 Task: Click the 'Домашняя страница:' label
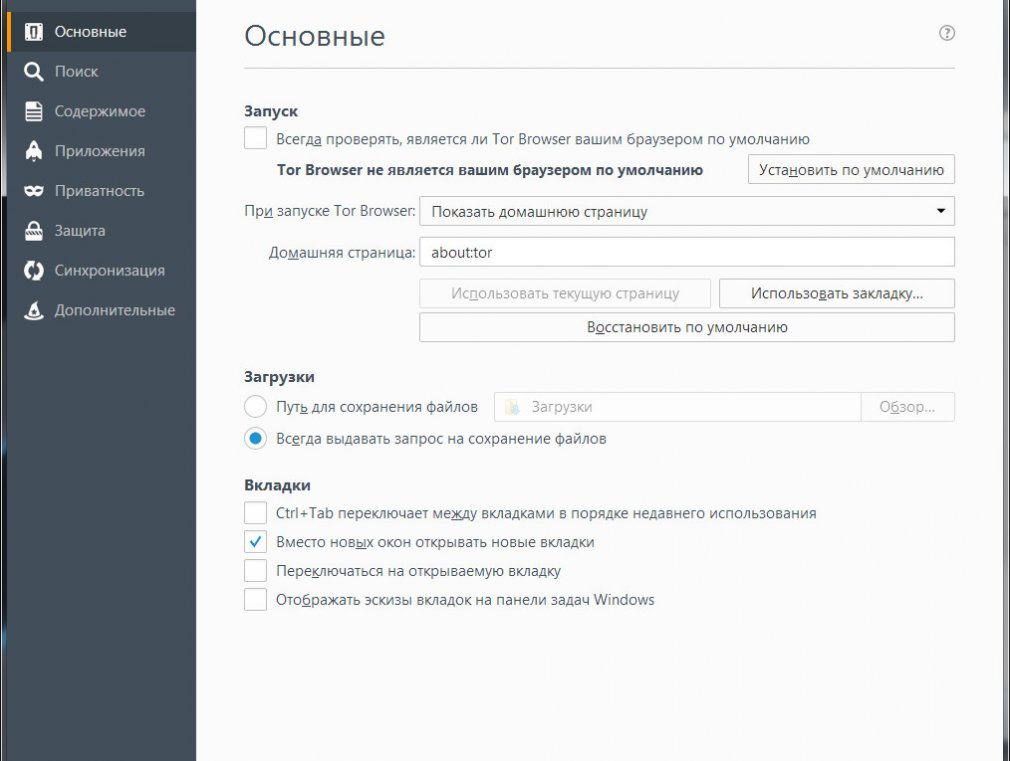(341, 253)
